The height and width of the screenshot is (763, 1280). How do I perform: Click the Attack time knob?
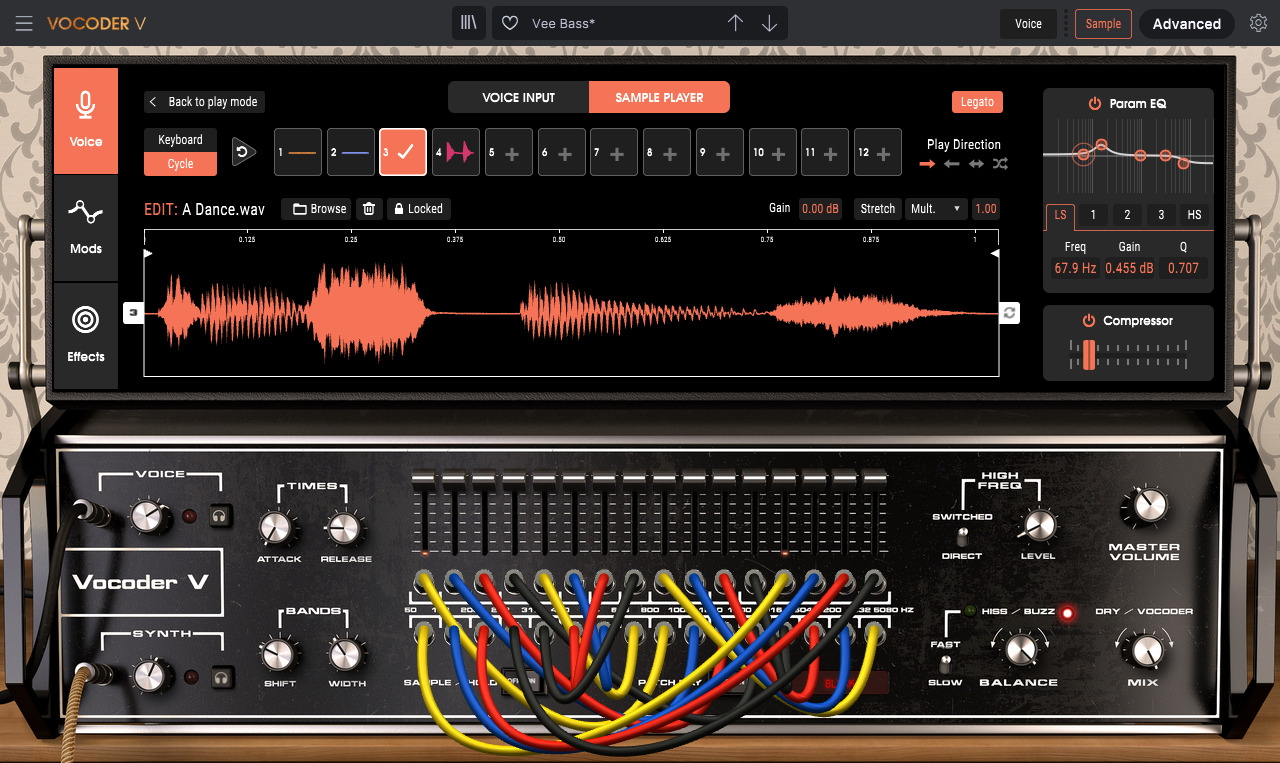pos(276,527)
